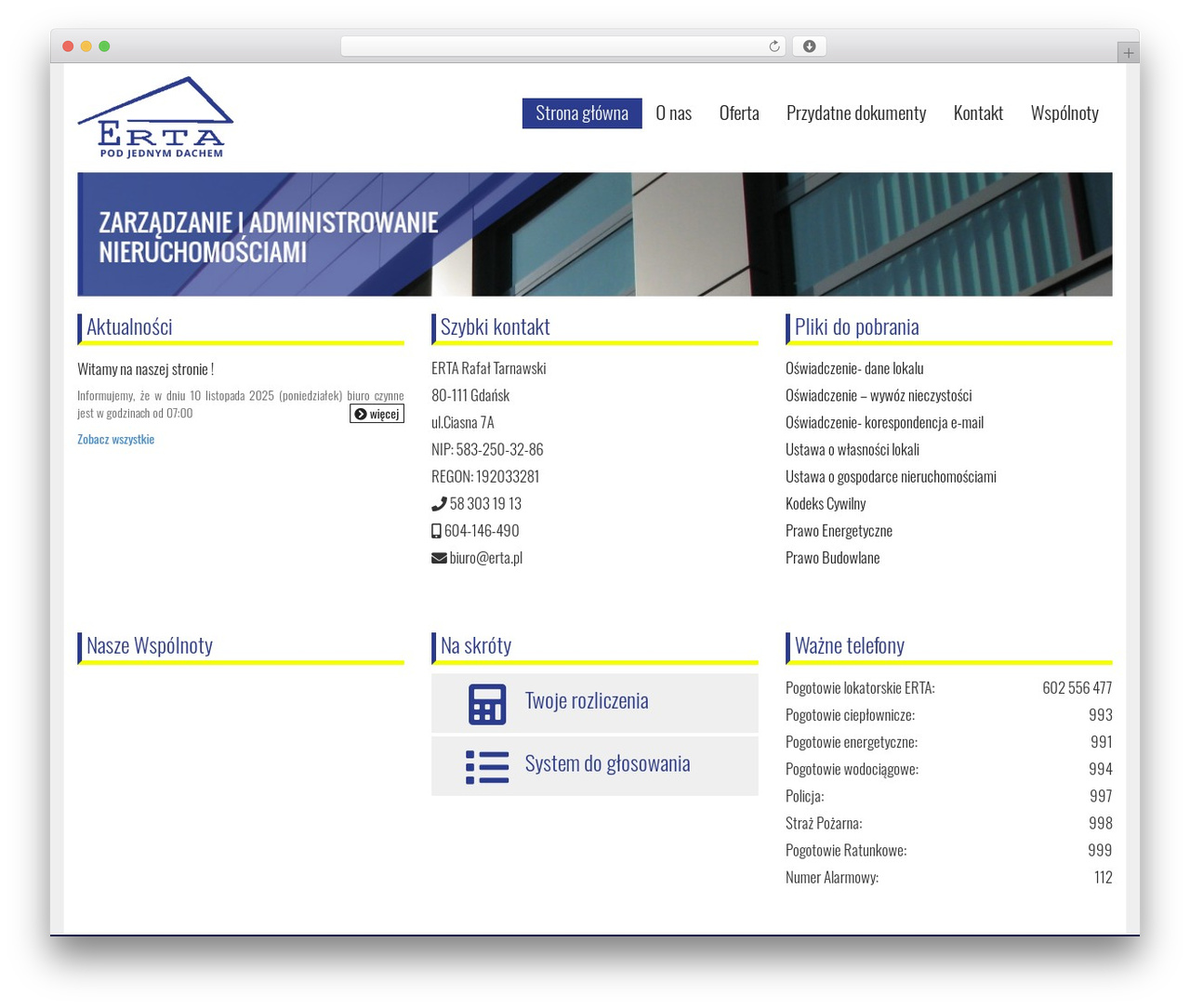
Task: Click the calculator icon for Twoje rozliczenia
Action: [487, 704]
